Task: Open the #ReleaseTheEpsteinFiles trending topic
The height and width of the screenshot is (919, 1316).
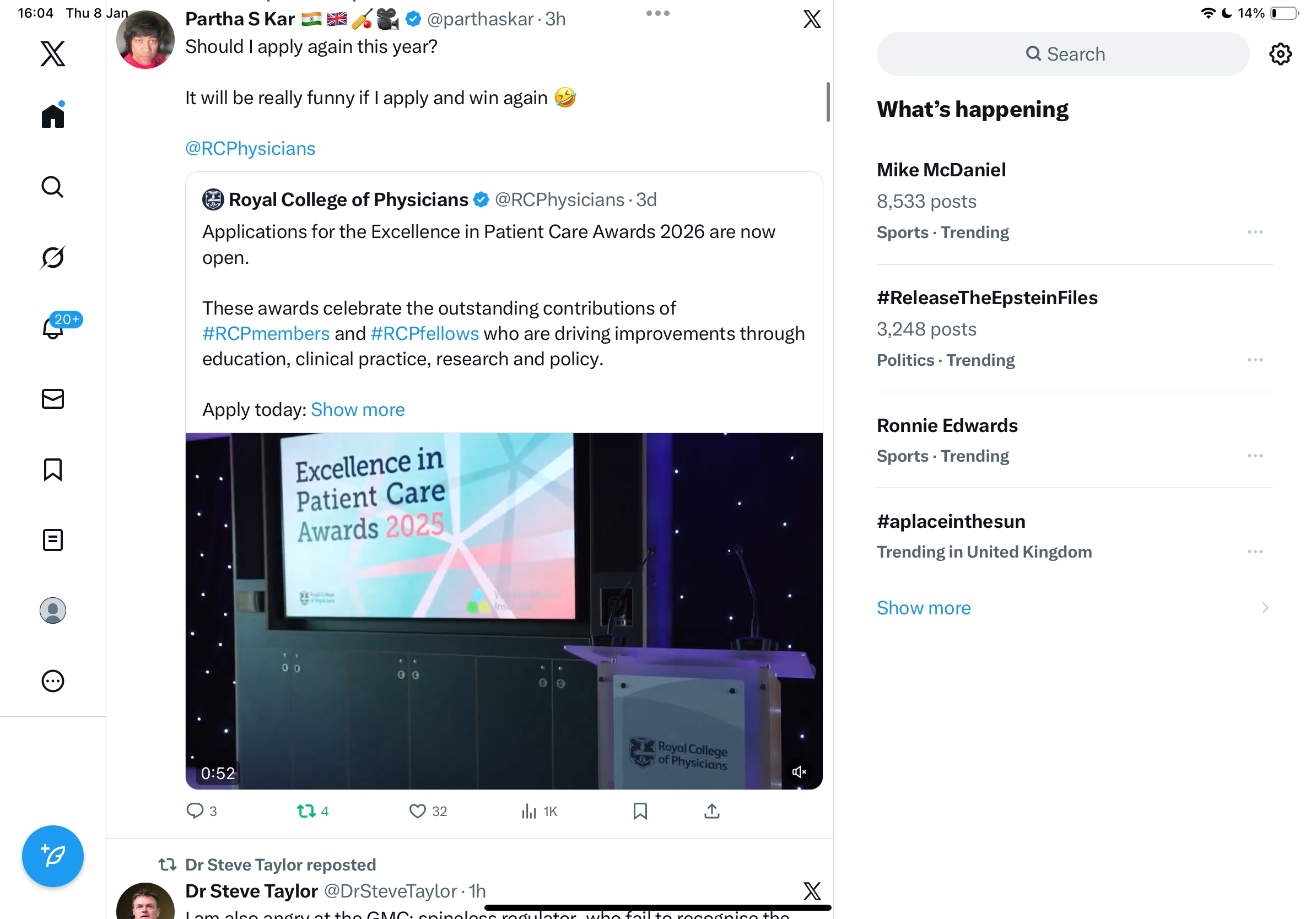Action: [x=986, y=298]
